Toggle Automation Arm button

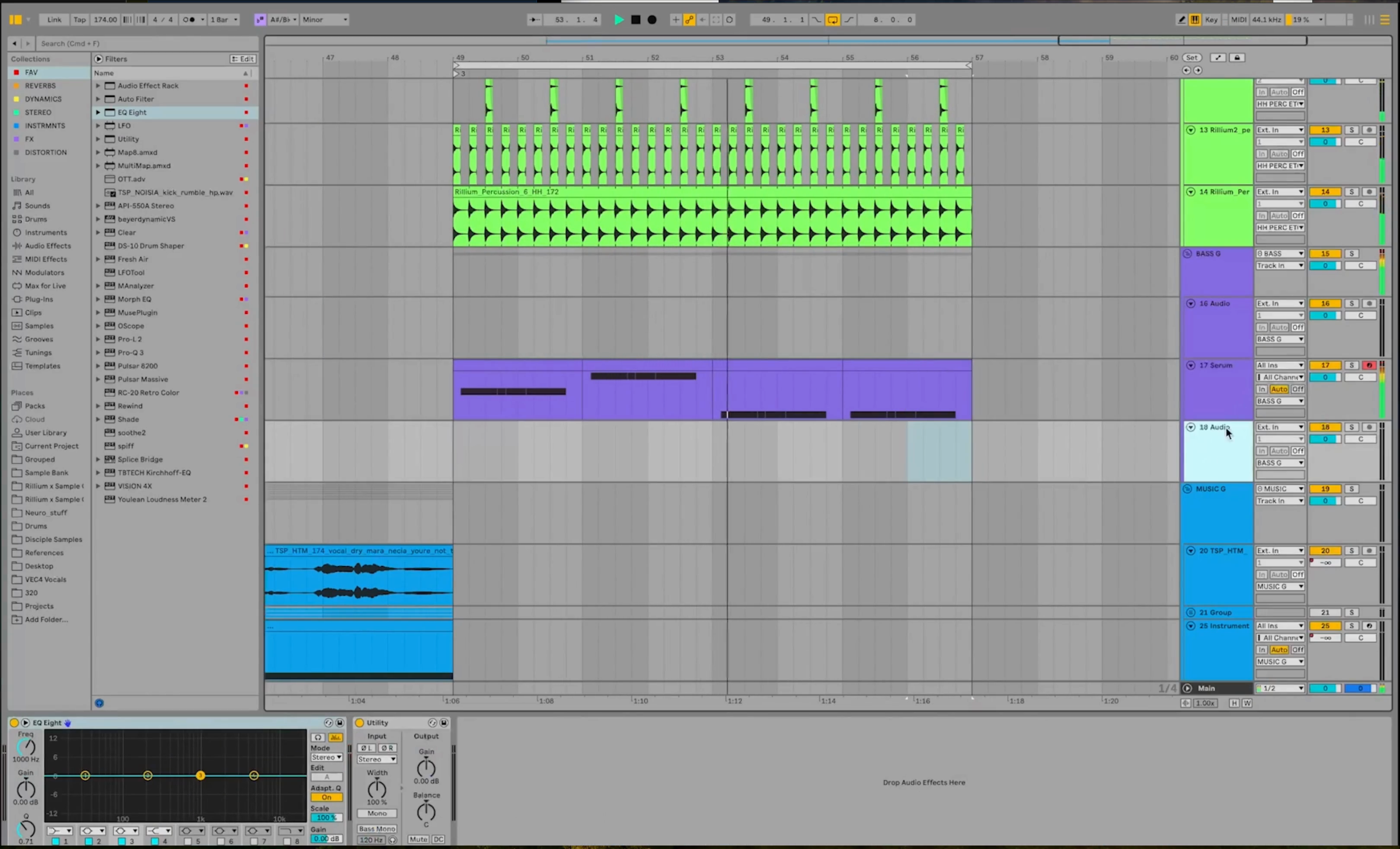(689, 19)
